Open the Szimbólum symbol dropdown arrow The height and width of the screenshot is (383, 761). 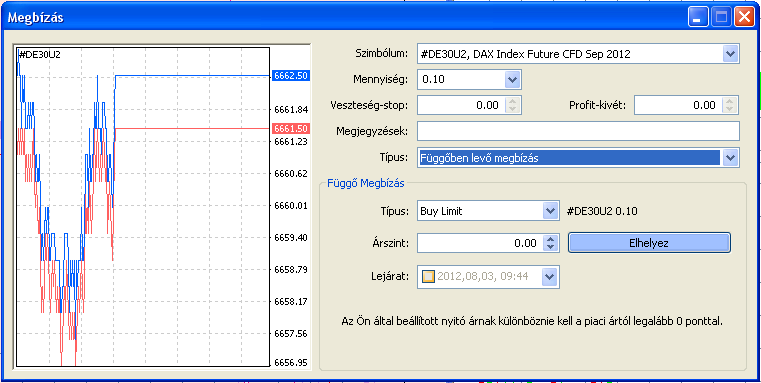(x=730, y=54)
